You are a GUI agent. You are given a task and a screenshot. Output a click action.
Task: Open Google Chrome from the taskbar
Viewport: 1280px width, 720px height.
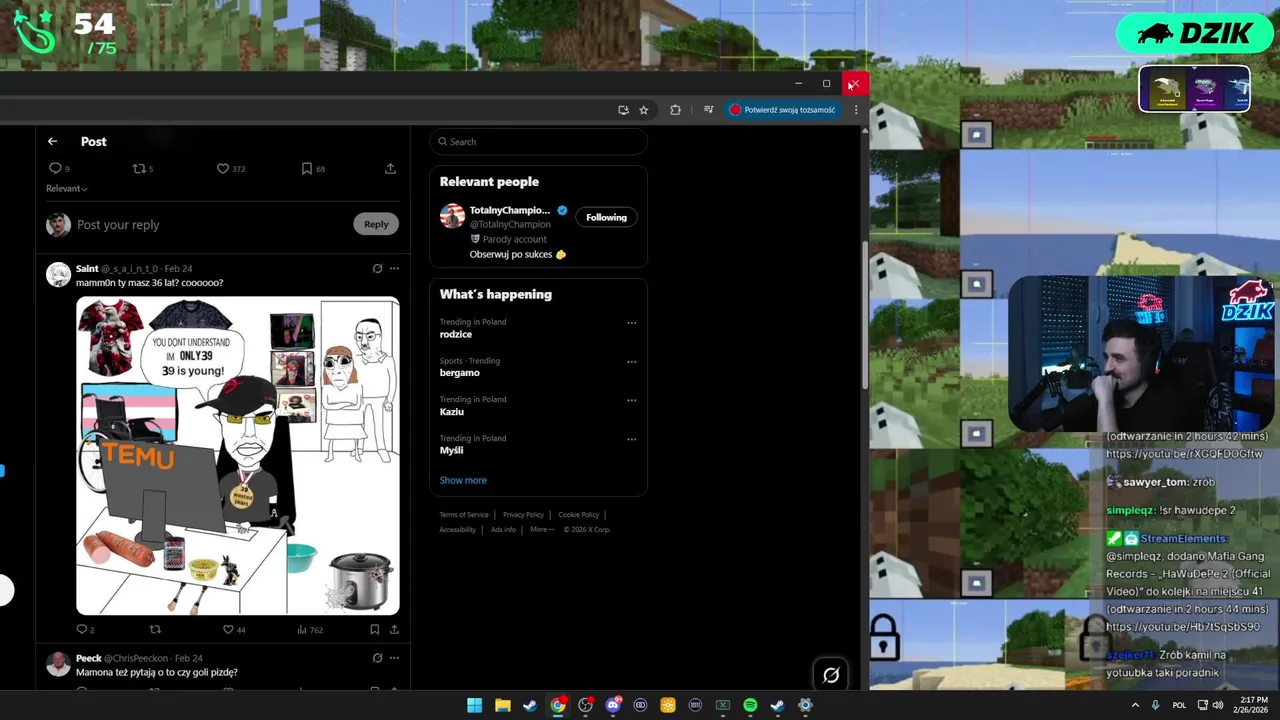[x=558, y=705]
